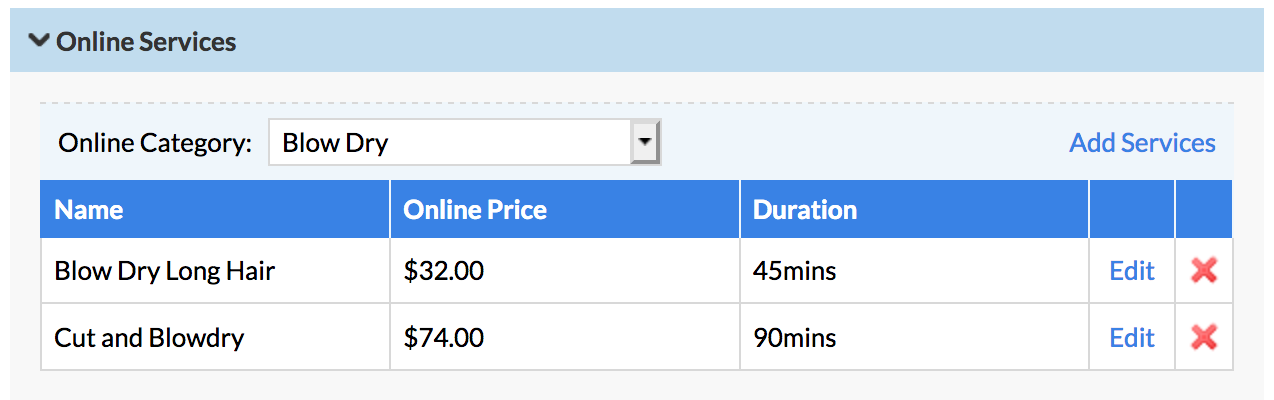Open the Online Category dropdown arrow
This screenshot has width=1274, height=400.
tap(646, 143)
